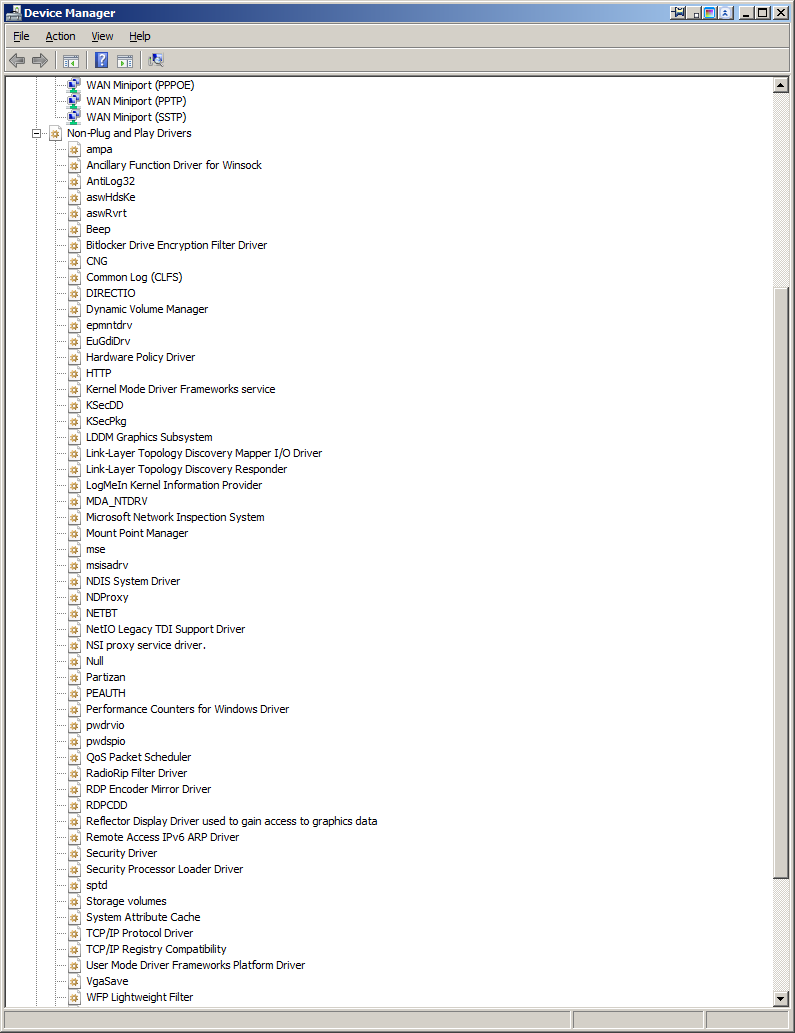Collapse the Non-Plug and Play Drivers node
This screenshot has height=1033, width=795.
tap(37, 133)
